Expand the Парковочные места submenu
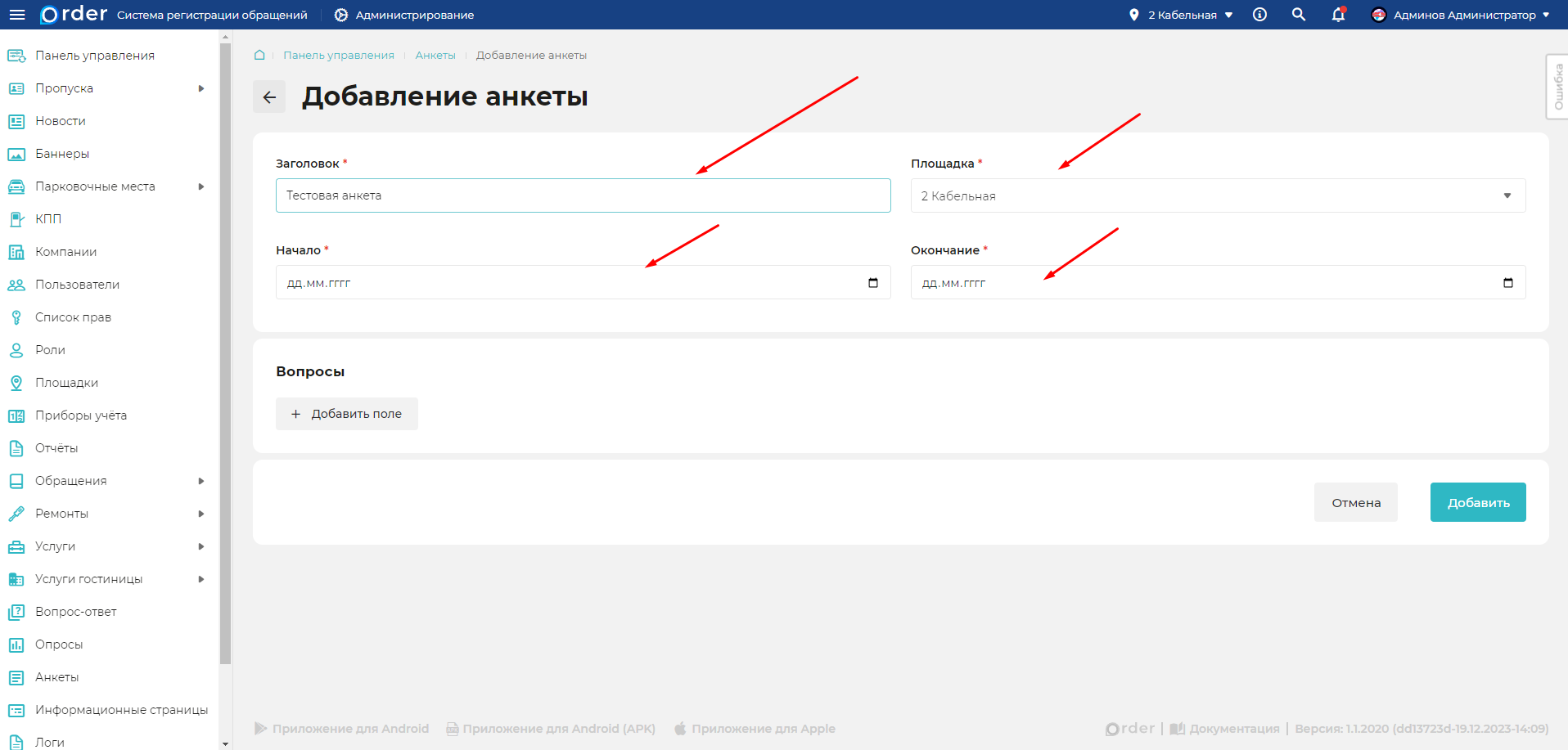The image size is (1568, 750). coord(201,186)
